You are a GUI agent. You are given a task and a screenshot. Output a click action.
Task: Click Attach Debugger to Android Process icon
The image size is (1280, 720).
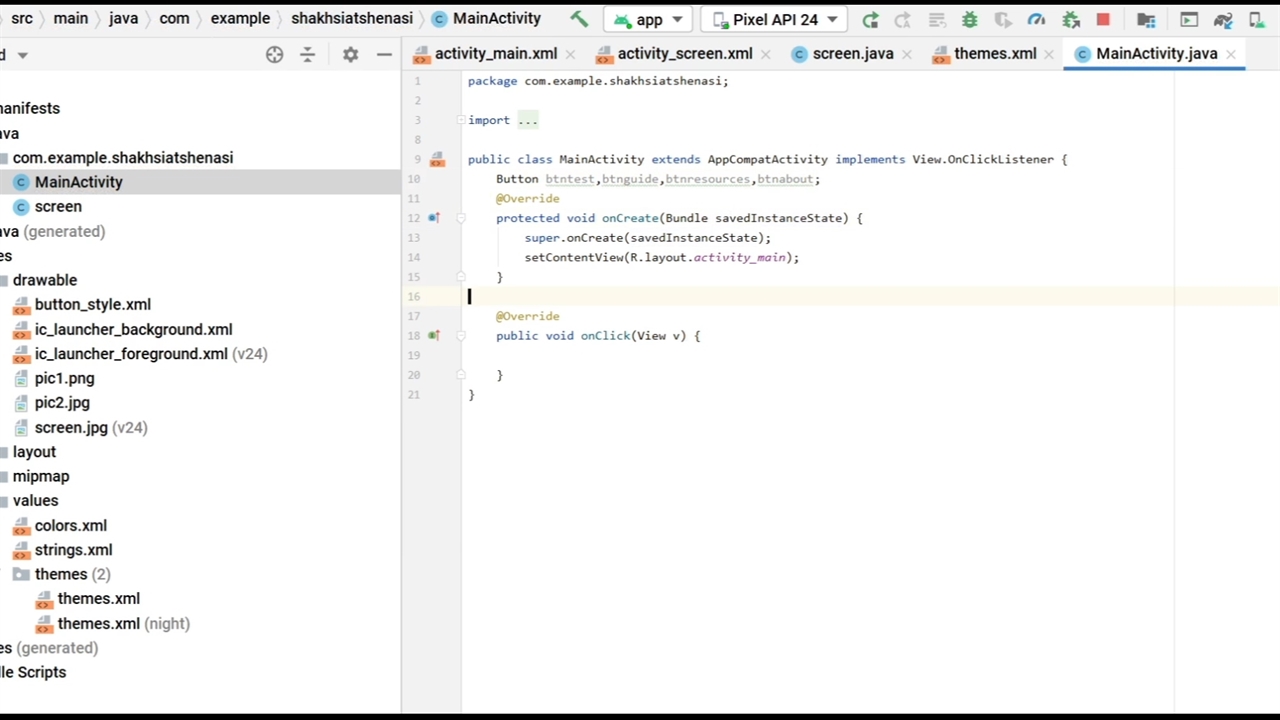click(1071, 20)
